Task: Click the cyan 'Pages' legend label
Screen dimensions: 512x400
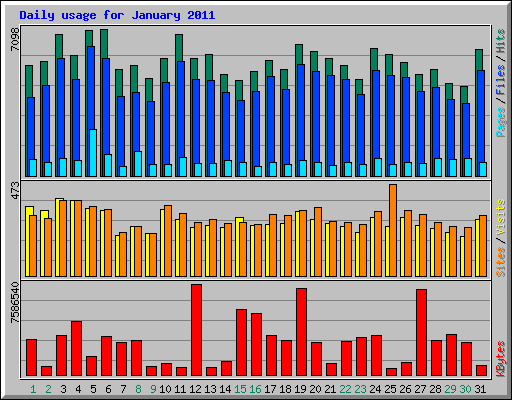Action: coord(501,122)
